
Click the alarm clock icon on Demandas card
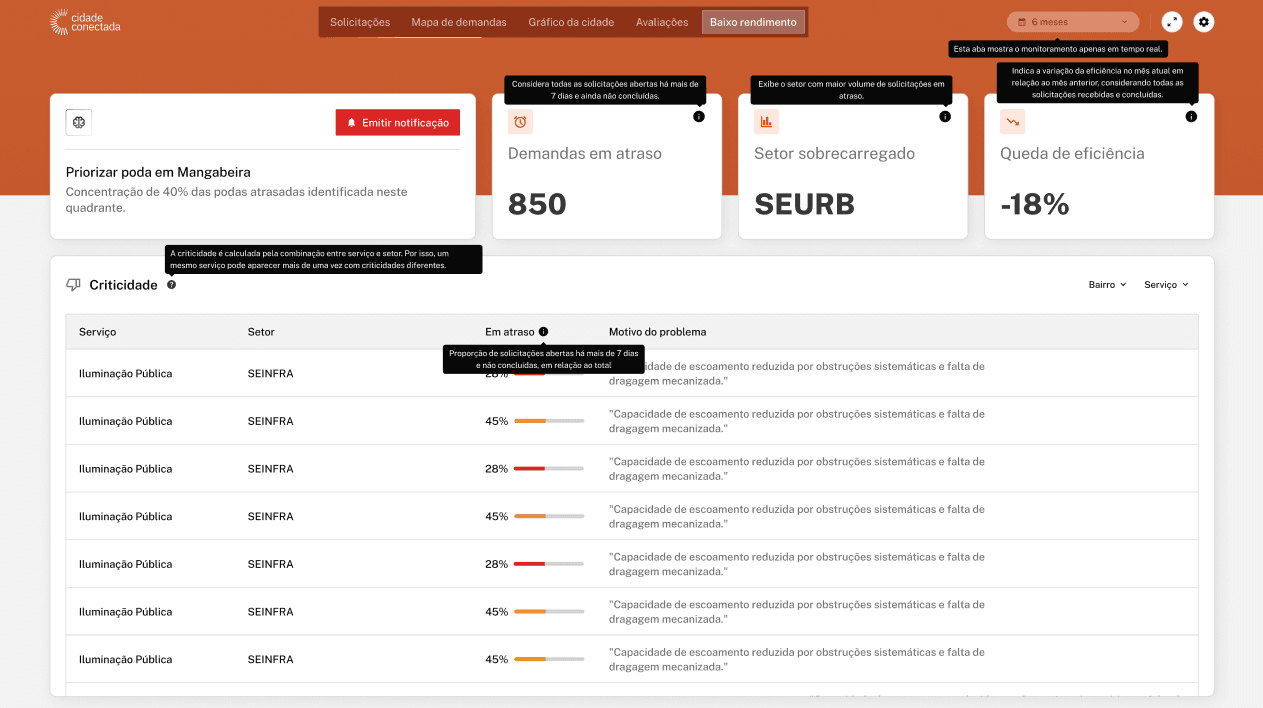click(520, 122)
